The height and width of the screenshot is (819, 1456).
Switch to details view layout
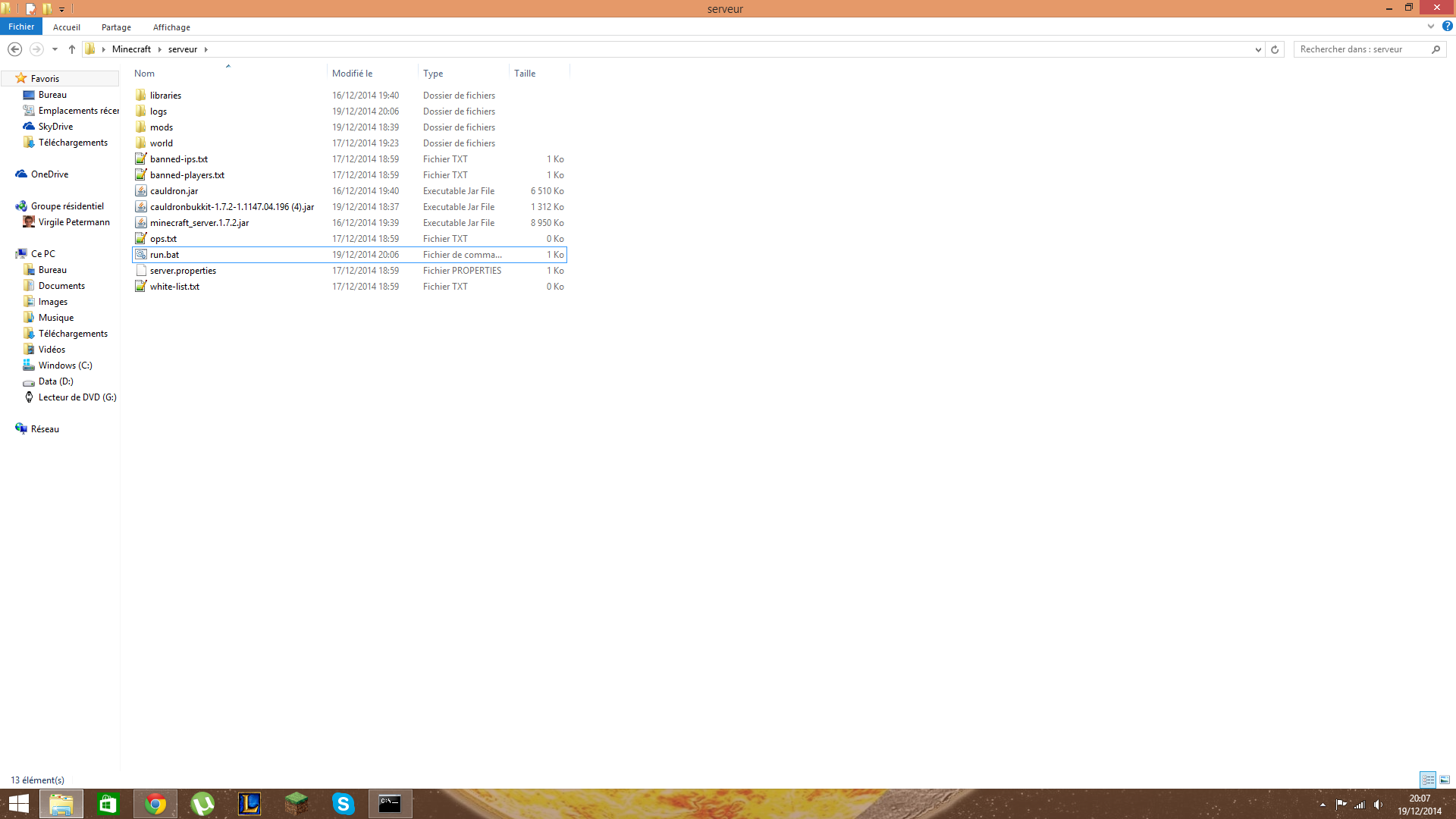tap(1428, 780)
